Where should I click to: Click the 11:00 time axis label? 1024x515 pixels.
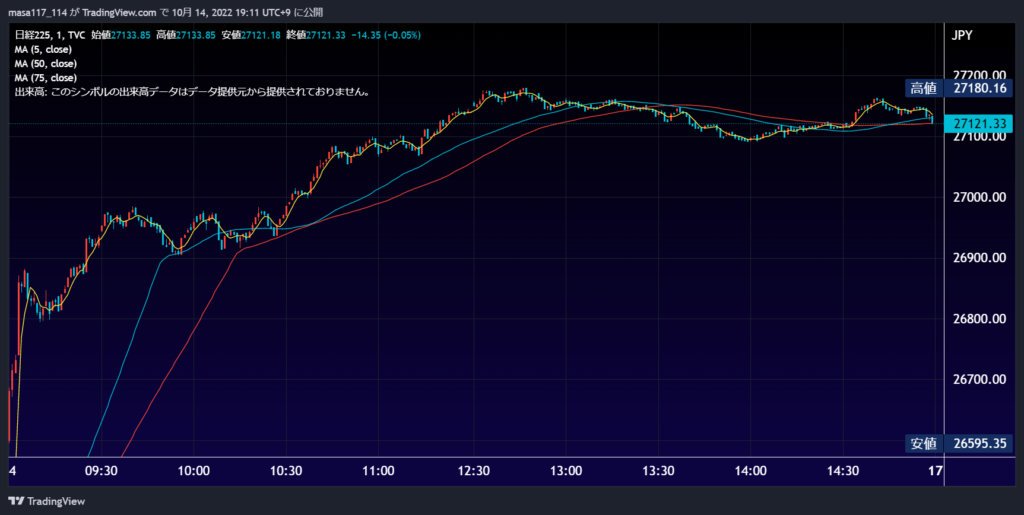point(379,471)
